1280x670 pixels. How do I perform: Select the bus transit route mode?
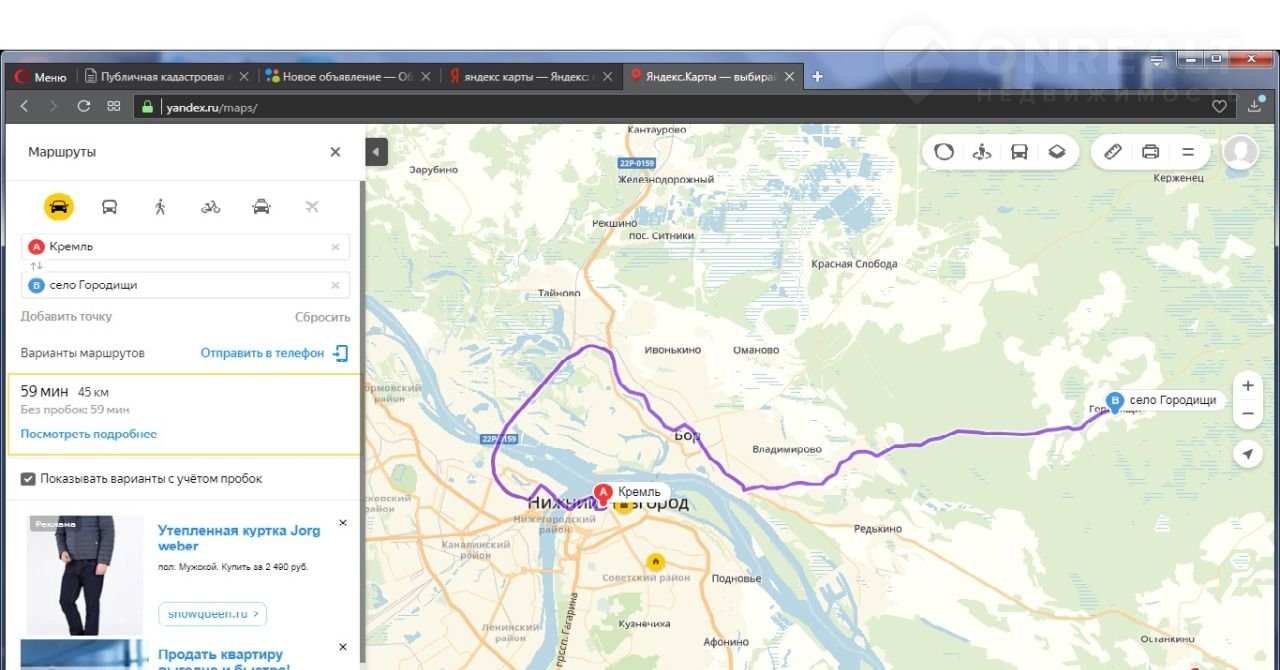click(110, 207)
